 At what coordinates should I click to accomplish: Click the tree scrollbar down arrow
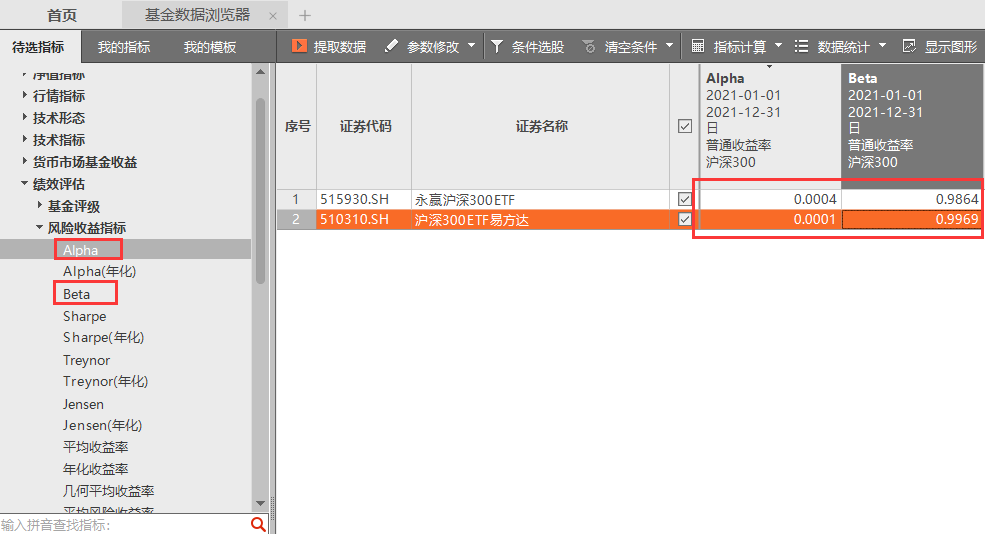260,504
